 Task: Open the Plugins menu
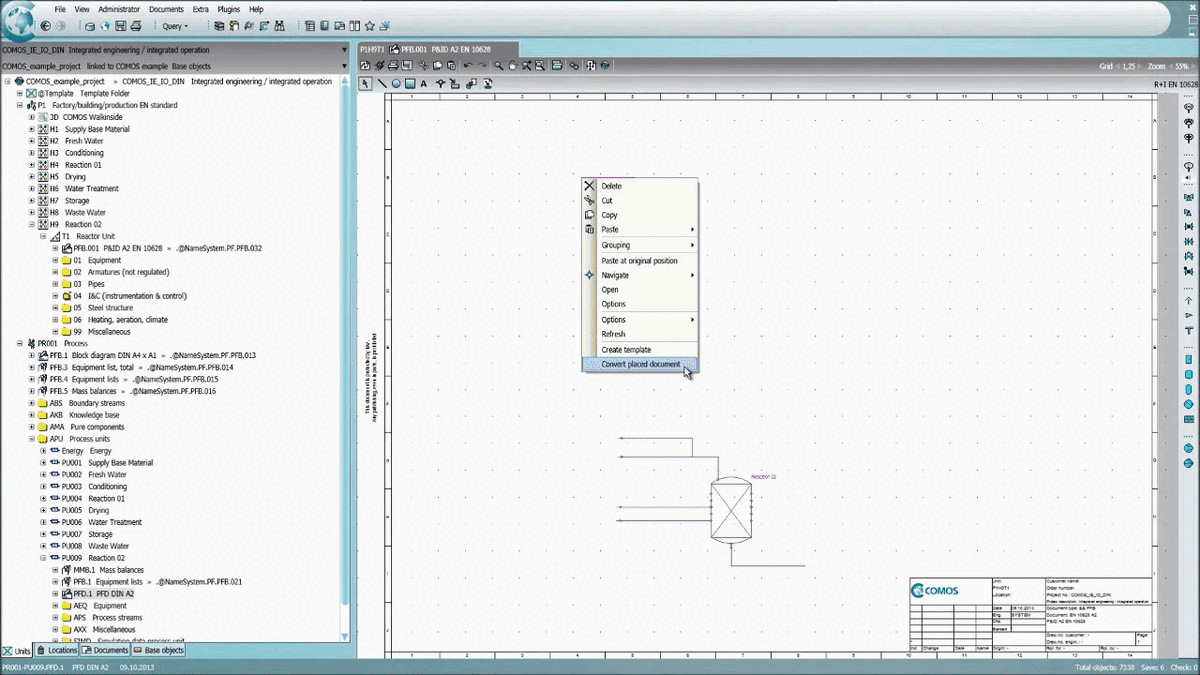(227, 9)
